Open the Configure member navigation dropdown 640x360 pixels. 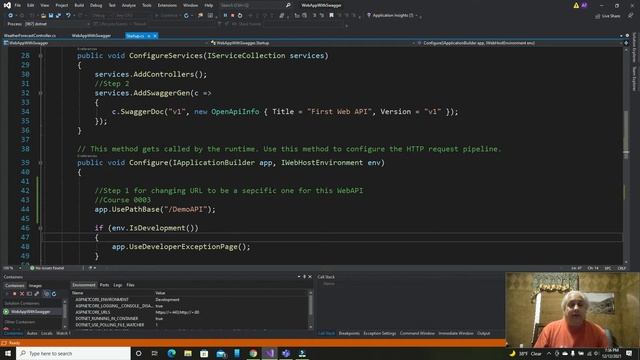(x=520, y=43)
